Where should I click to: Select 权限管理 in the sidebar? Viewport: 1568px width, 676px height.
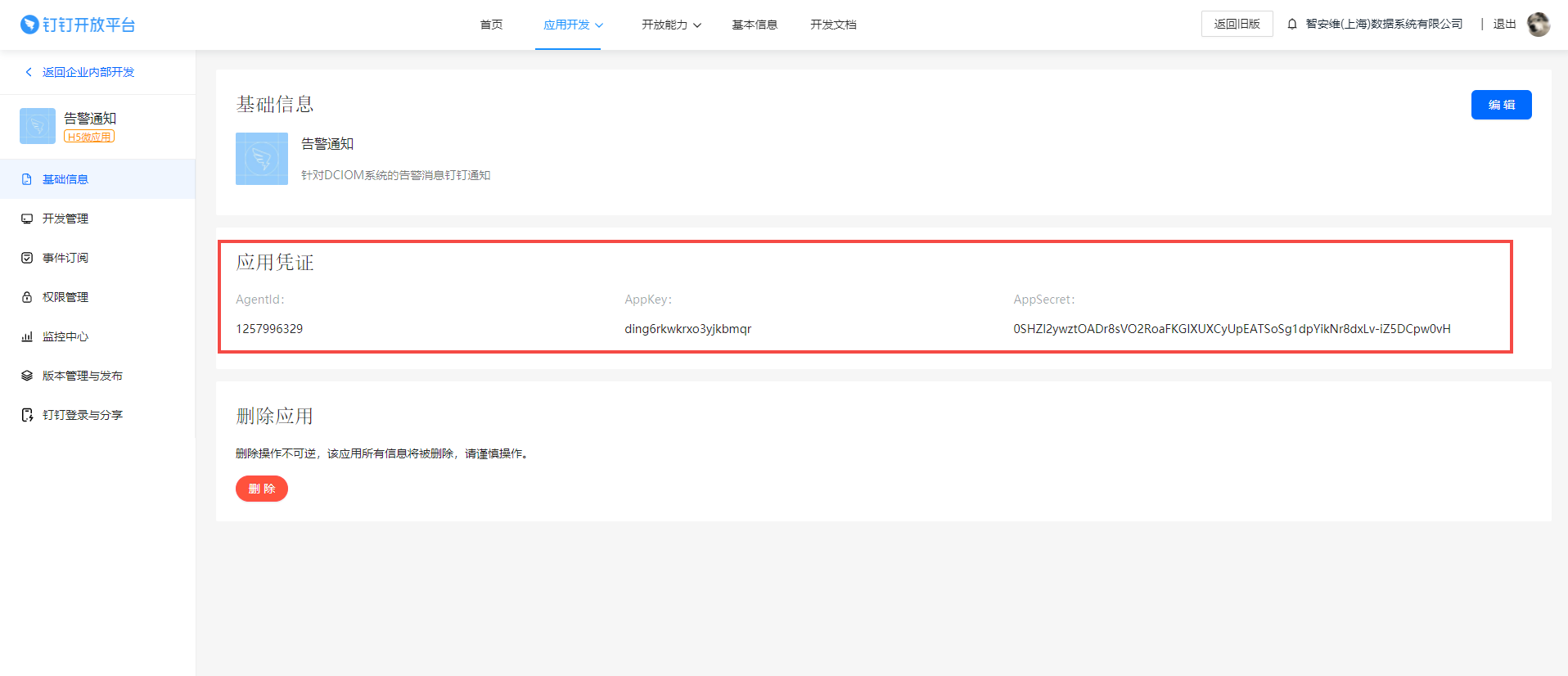click(97, 297)
